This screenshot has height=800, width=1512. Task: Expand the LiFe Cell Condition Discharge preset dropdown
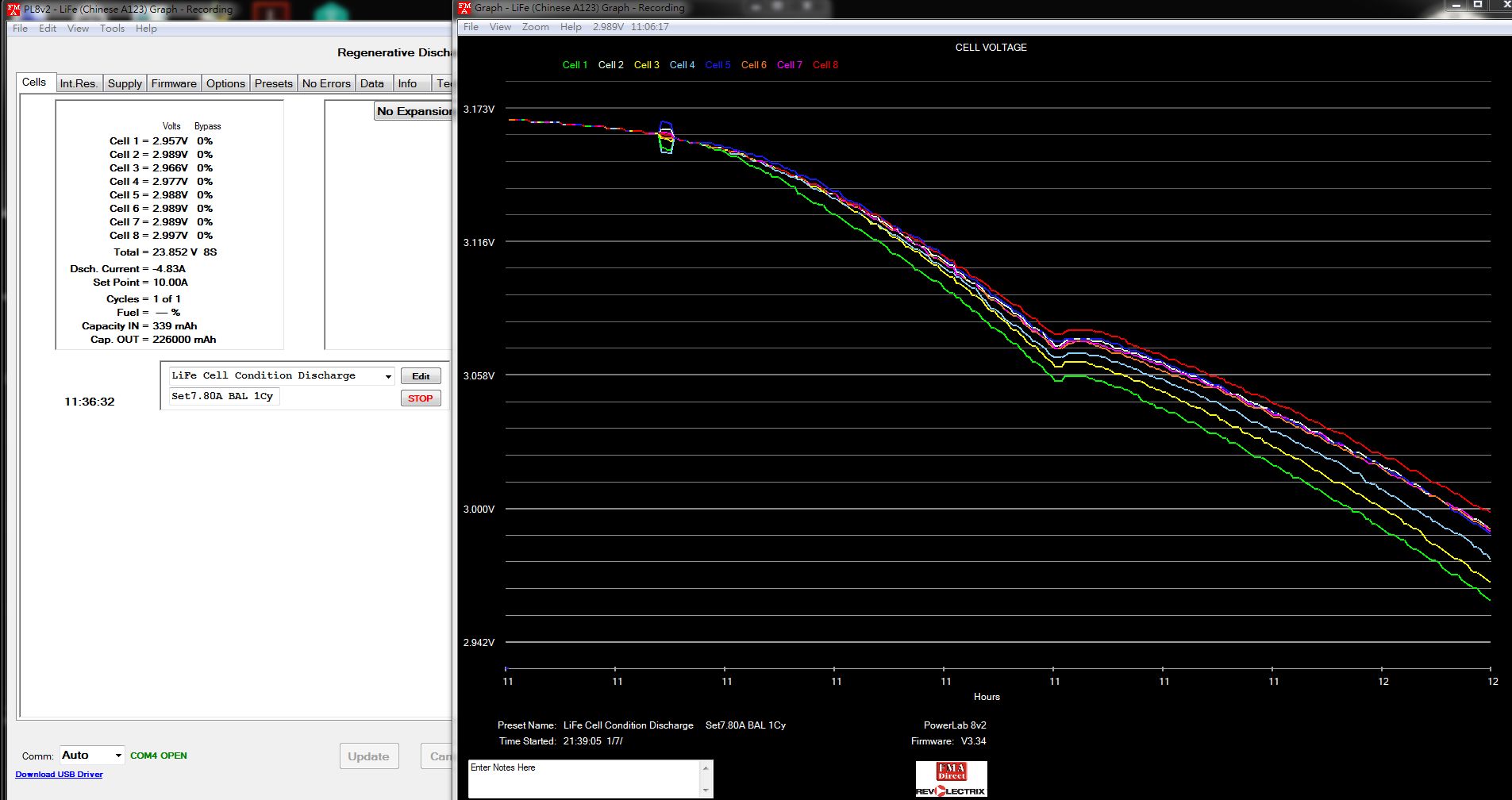pyautogui.click(x=388, y=376)
